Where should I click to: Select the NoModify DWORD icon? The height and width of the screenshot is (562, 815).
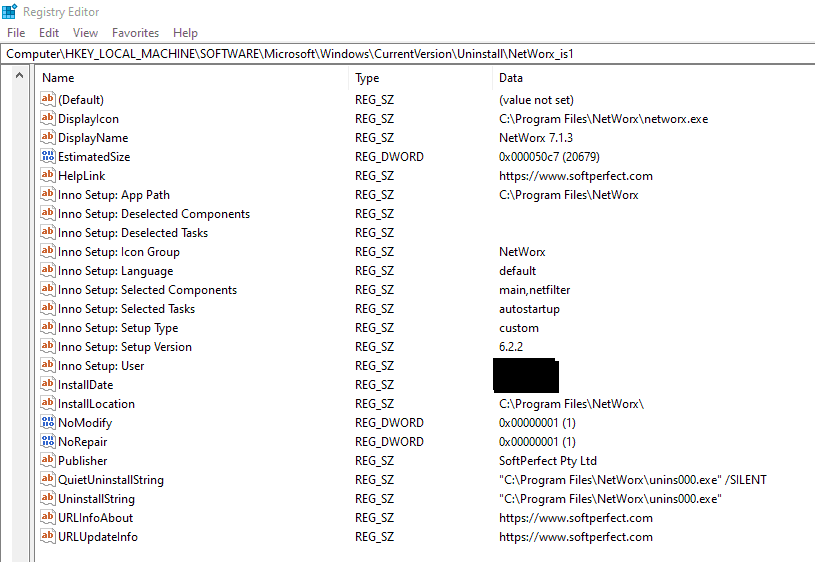[47, 422]
